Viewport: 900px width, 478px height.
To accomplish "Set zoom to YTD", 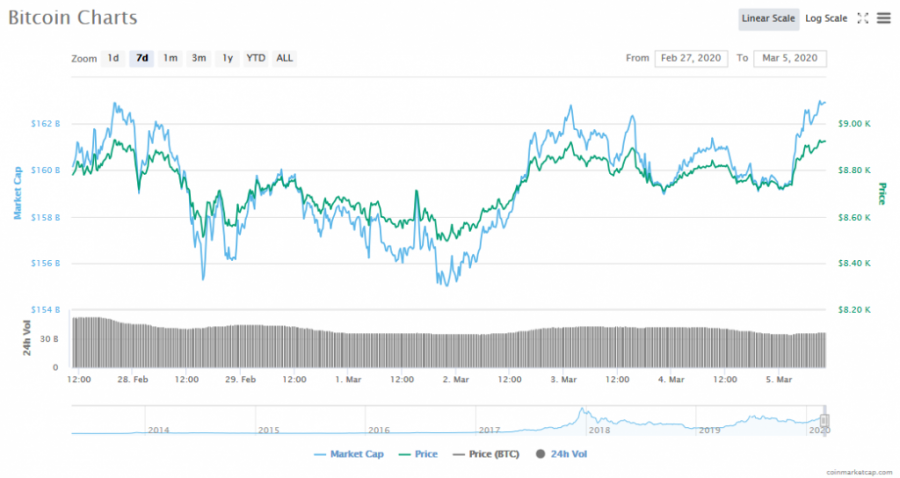I will coord(255,58).
